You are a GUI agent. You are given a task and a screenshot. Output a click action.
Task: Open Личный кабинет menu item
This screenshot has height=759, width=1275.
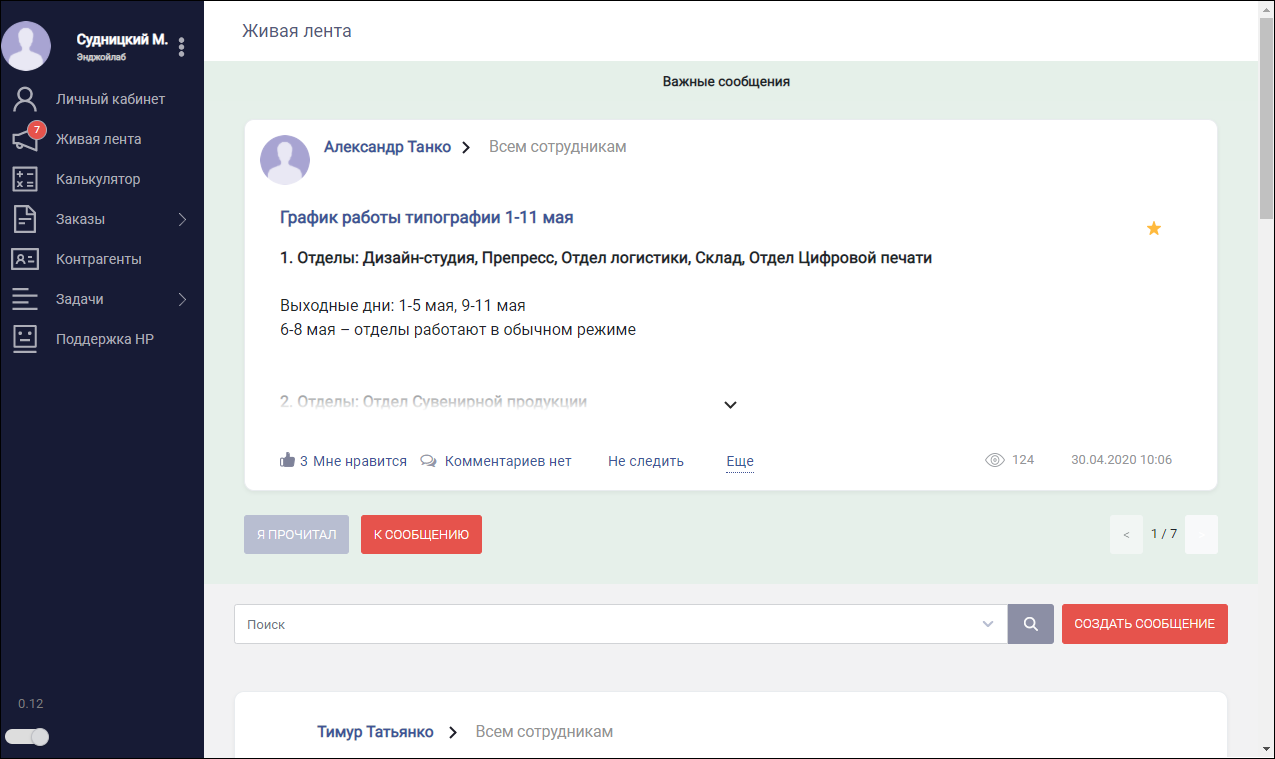pos(110,99)
